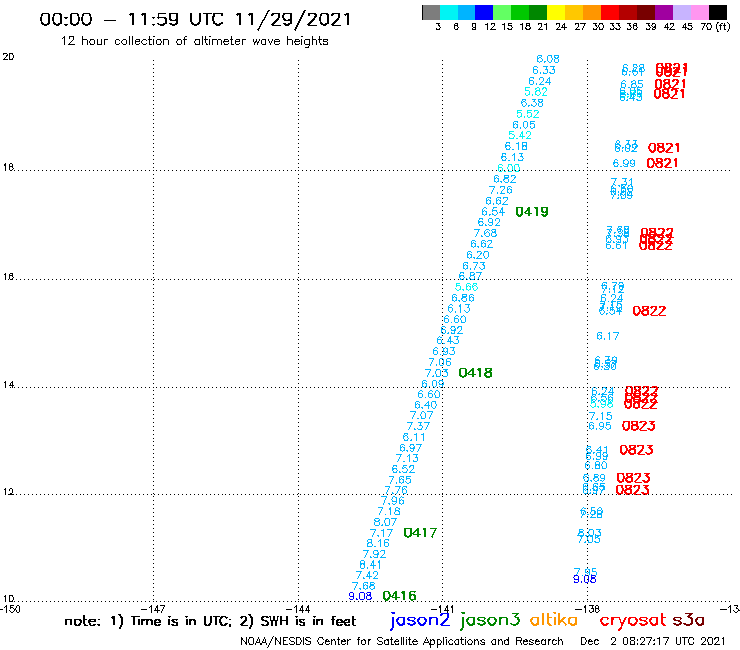Pick the orange legend color swatch

[x=592, y=12]
